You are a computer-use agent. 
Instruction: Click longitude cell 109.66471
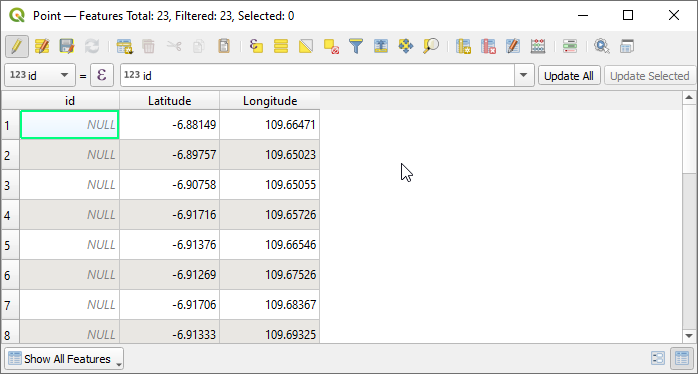coord(269,125)
